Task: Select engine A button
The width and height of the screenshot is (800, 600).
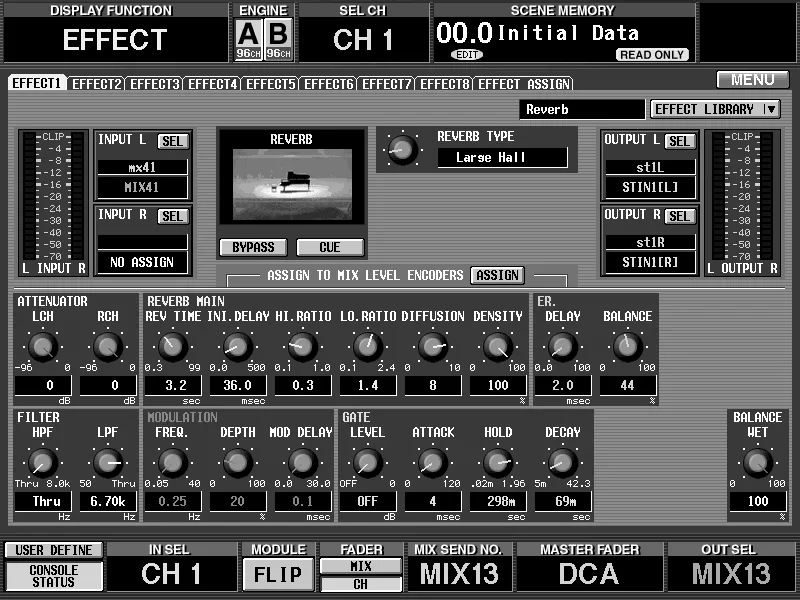Action: pos(248,39)
